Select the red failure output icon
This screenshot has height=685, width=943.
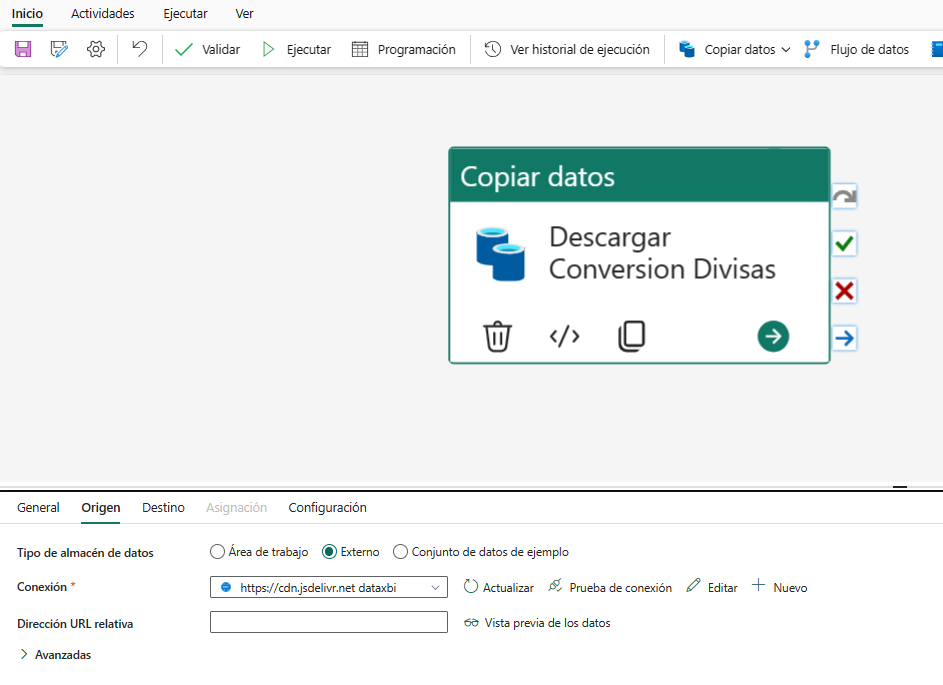tap(843, 290)
